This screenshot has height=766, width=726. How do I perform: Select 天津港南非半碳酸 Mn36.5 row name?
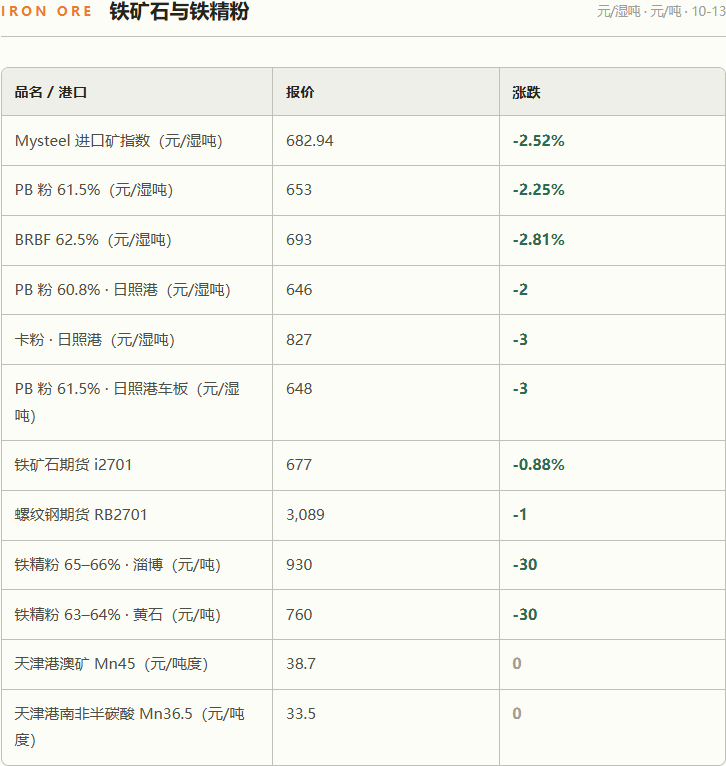point(129,727)
